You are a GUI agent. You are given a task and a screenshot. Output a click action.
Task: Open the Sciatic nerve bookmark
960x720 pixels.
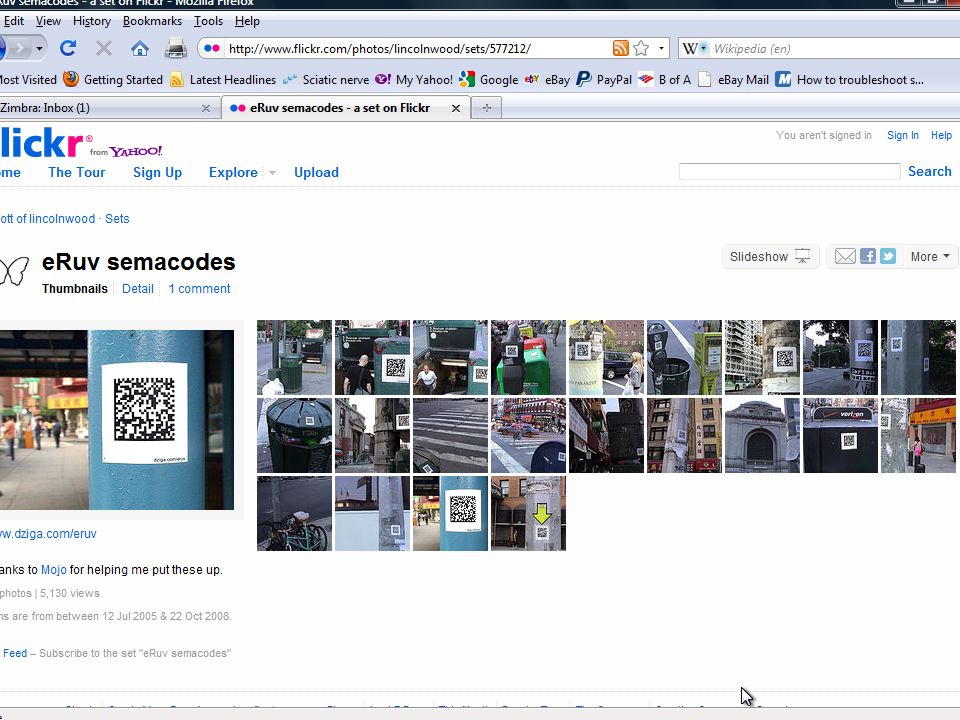[326, 80]
